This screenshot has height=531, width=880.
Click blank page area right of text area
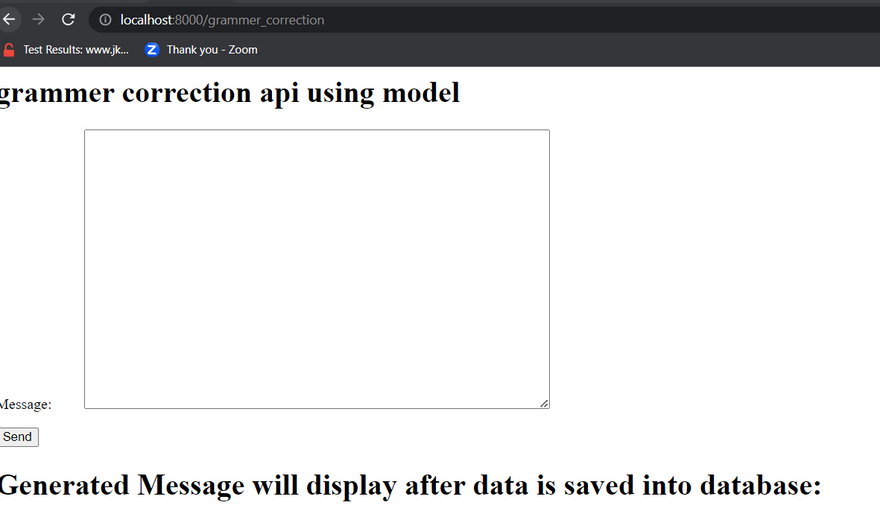710,270
